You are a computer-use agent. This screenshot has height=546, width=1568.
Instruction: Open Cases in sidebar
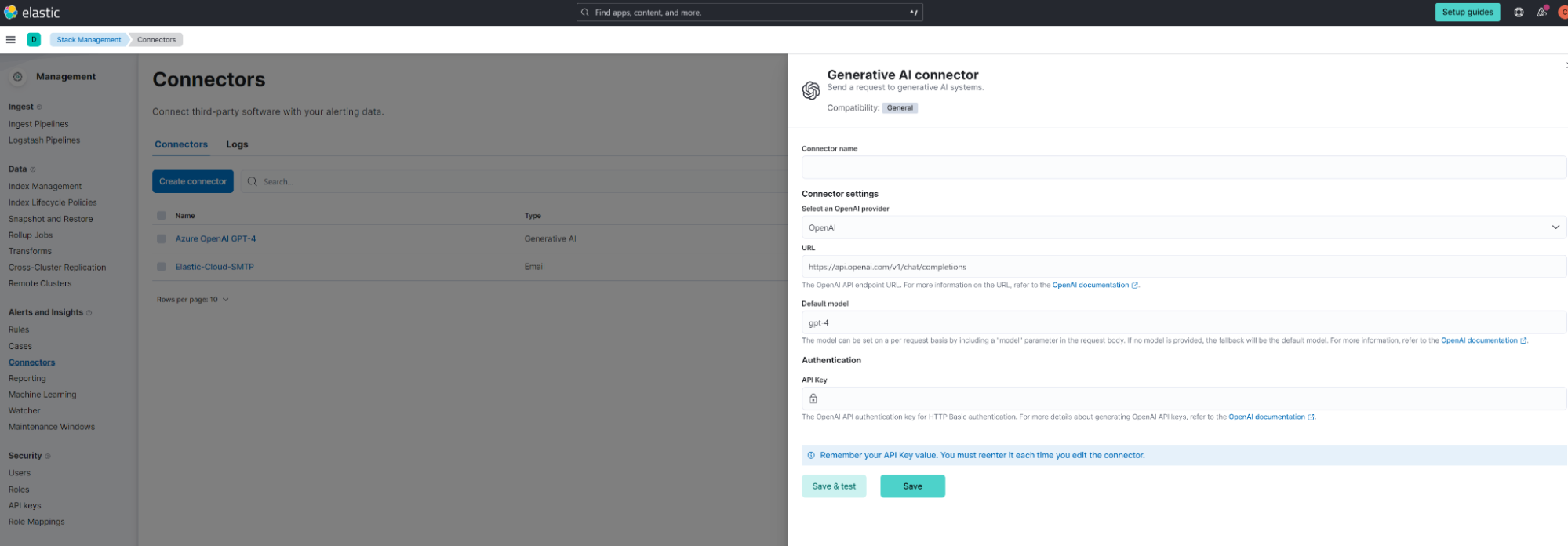click(x=20, y=346)
